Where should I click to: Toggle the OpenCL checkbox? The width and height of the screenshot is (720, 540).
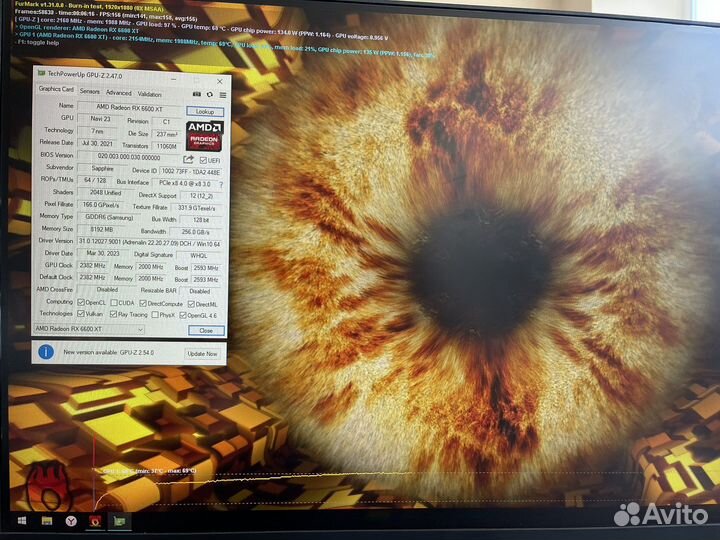pyautogui.click(x=81, y=302)
